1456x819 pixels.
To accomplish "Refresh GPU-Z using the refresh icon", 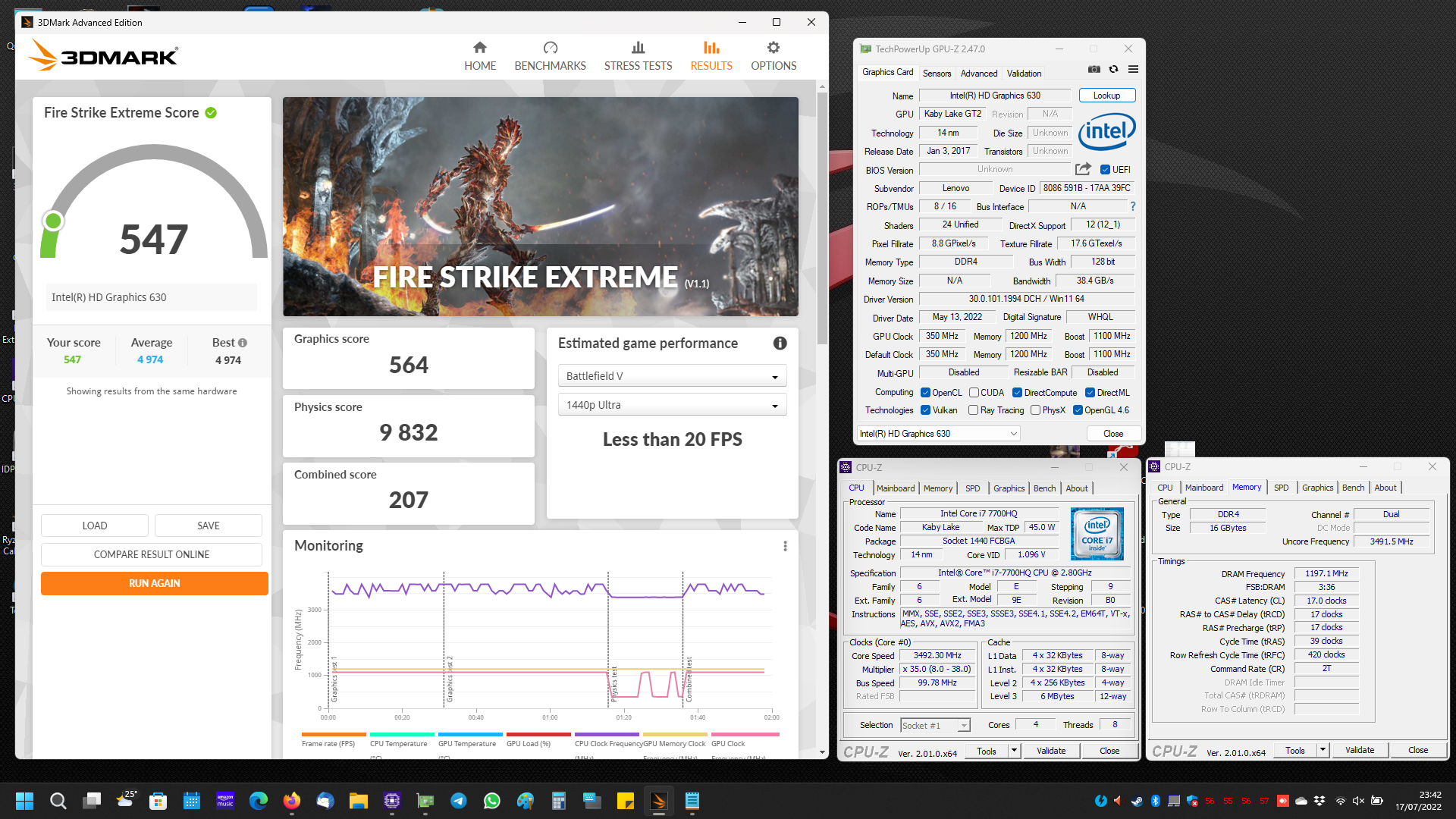I will click(1113, 69).
